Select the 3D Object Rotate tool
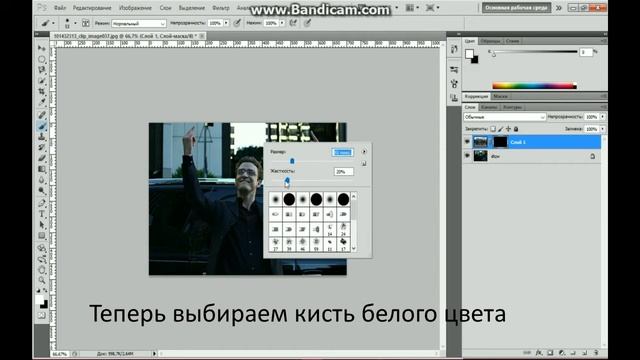 click(x=42, y=248)
